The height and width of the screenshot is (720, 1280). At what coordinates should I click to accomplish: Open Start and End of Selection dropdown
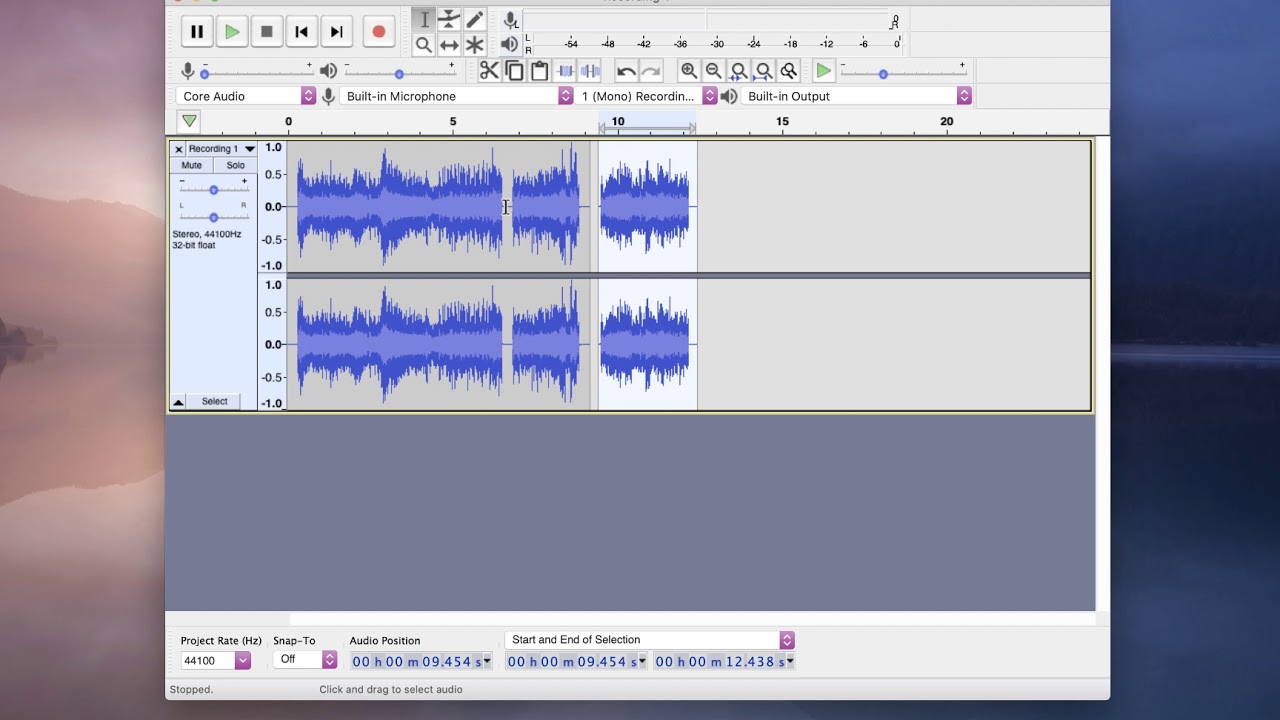pyautogui.click(x=650, y=640)
